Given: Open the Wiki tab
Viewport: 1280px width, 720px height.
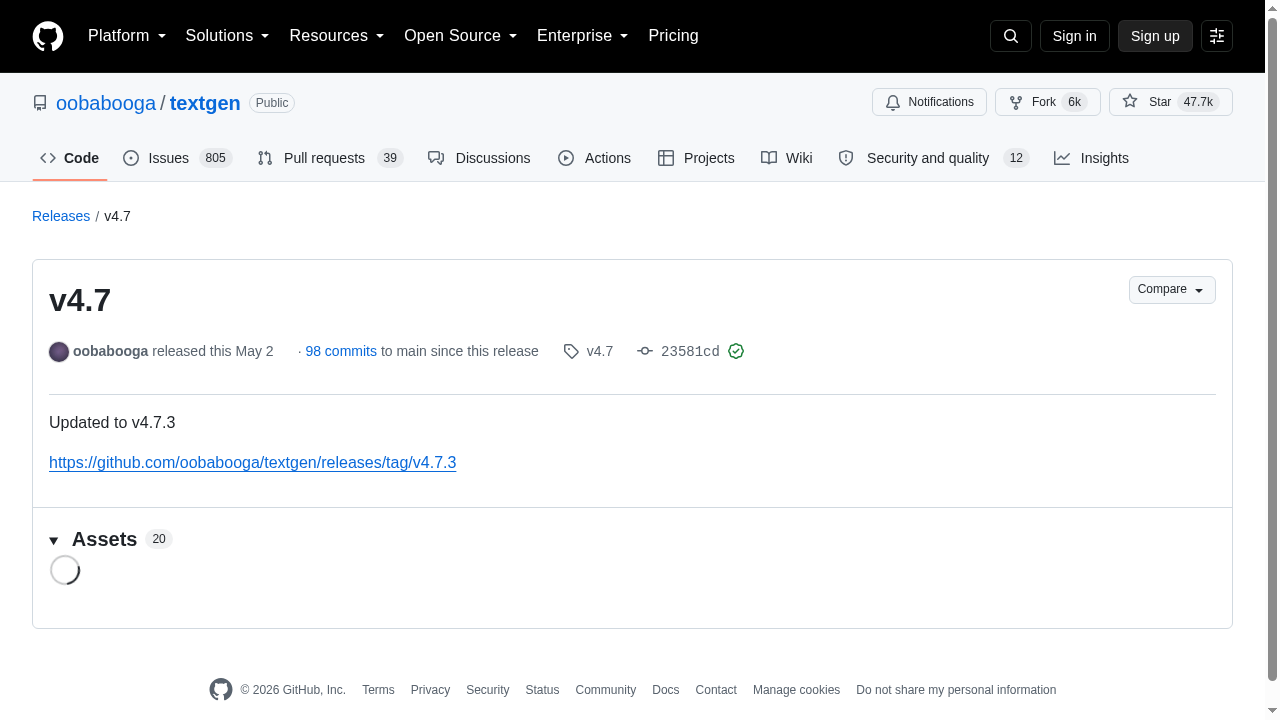Looking at the screenshot, I should [786, 158].
